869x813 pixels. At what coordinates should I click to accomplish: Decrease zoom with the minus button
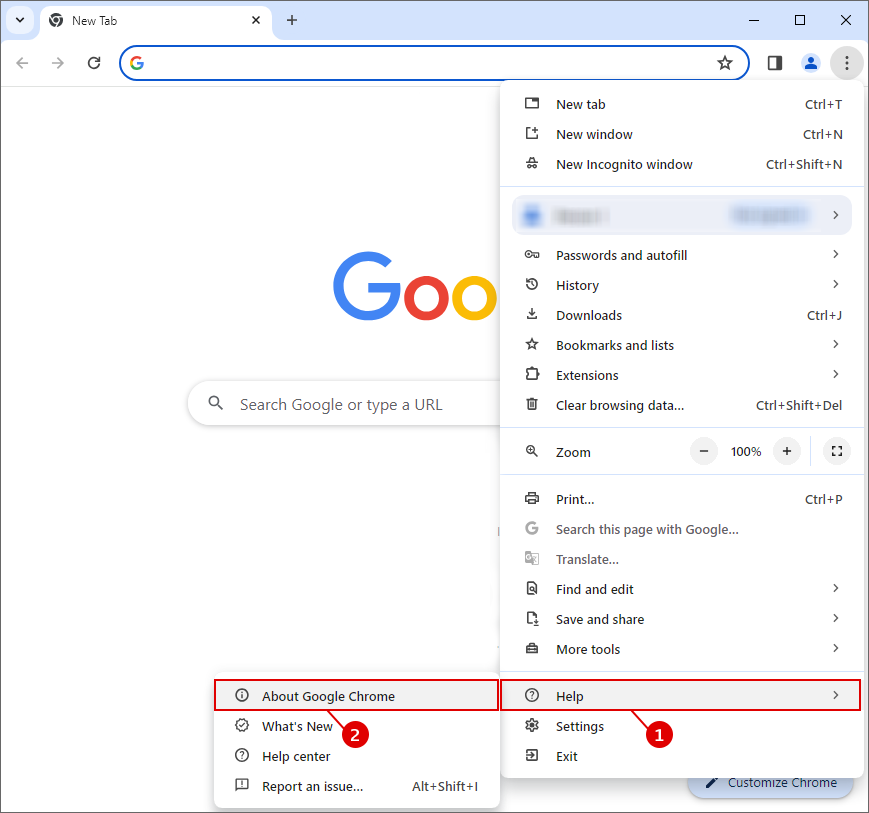704,452
